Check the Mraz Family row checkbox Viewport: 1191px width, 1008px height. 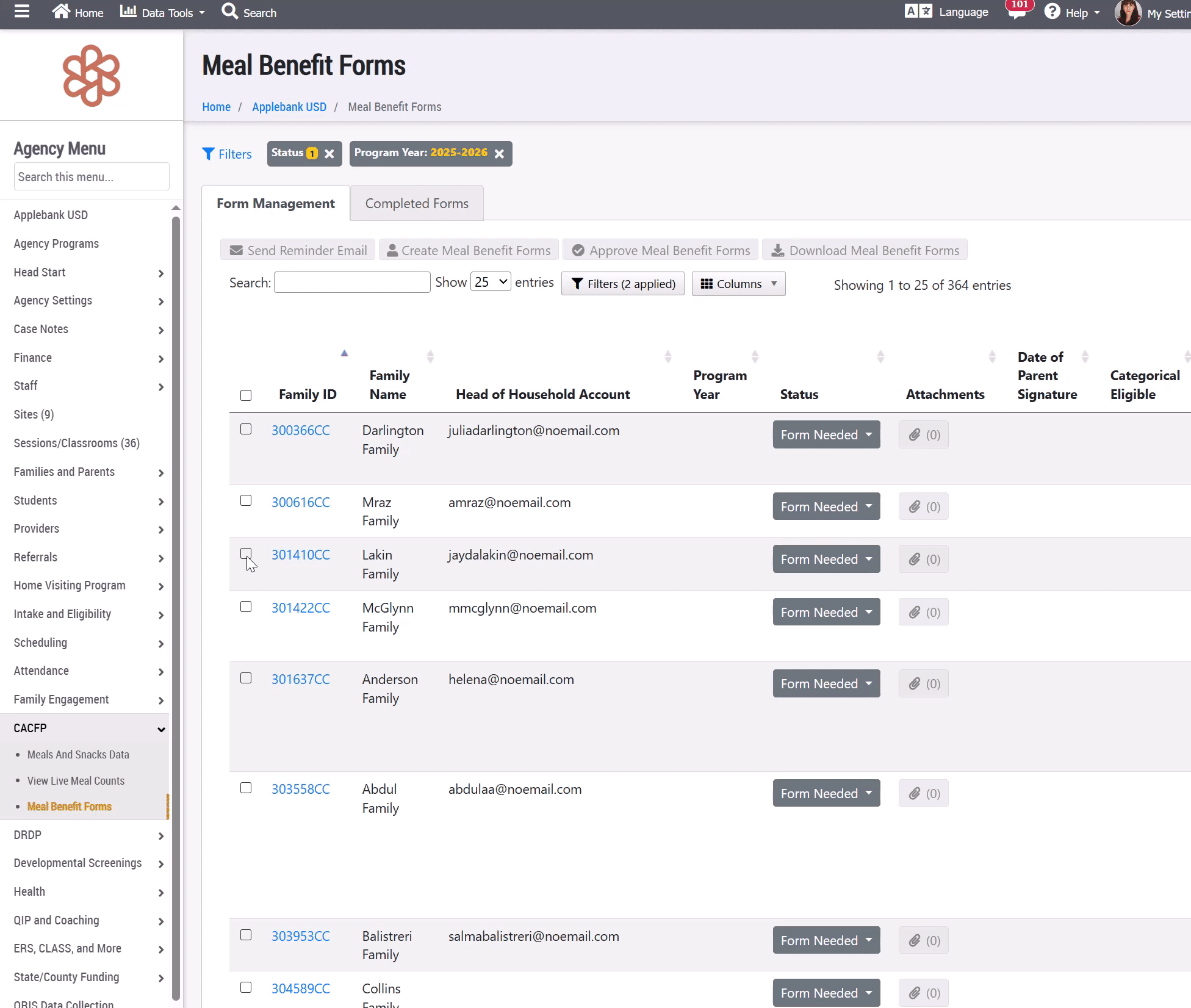(246, 501)
